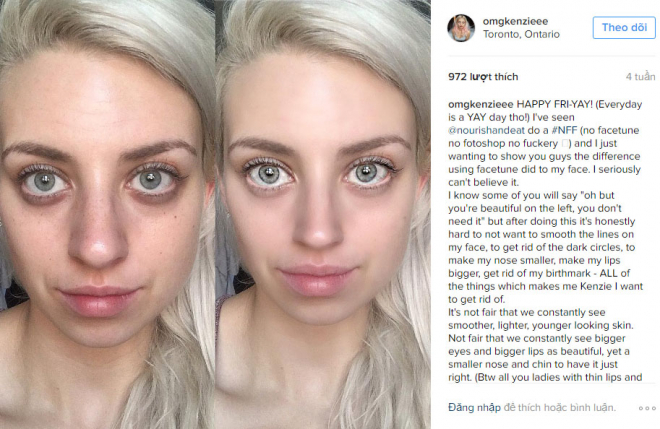Click the 4 tuần post timestamp
660x429 pixels.
pos(640,77)
